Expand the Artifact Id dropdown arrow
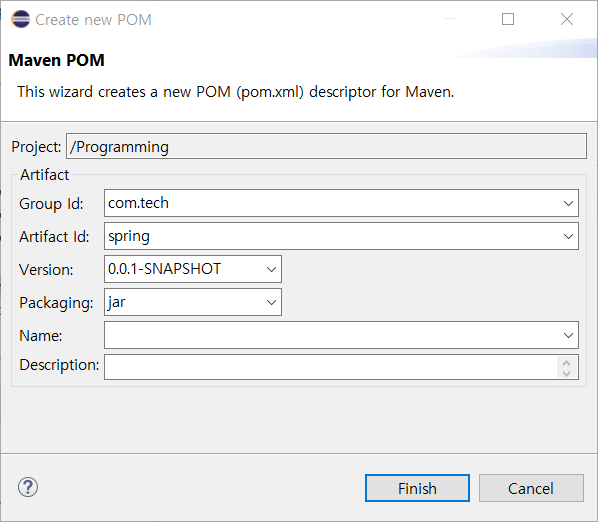Image resolution: width=598 pixels, height=522 pixels. point(568,236)
